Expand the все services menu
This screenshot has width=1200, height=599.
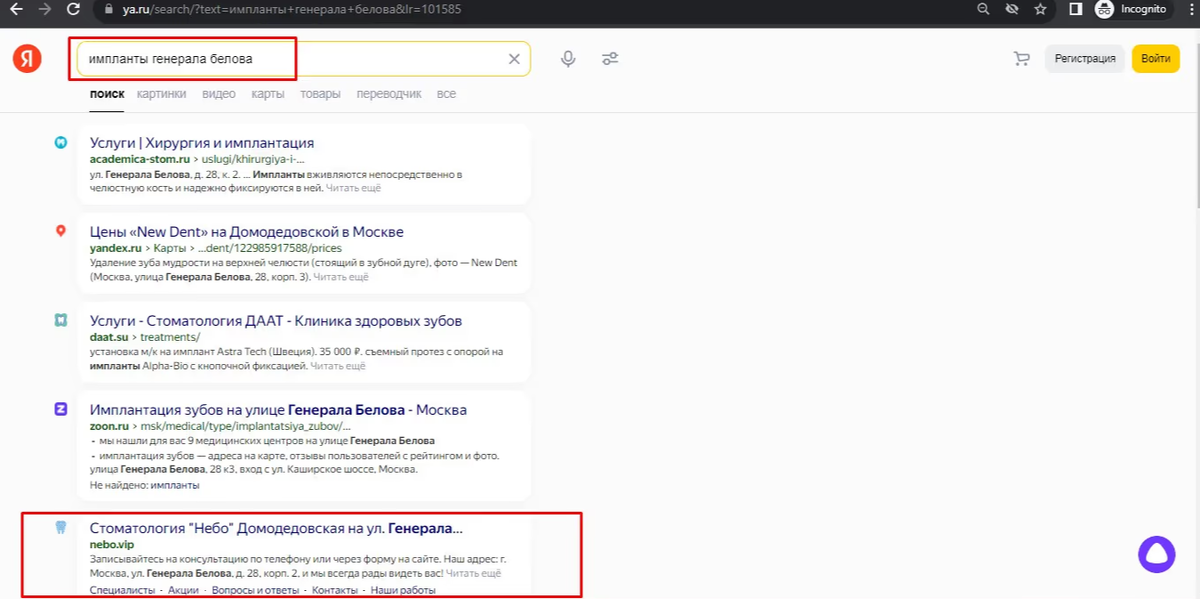coord(446,94)
